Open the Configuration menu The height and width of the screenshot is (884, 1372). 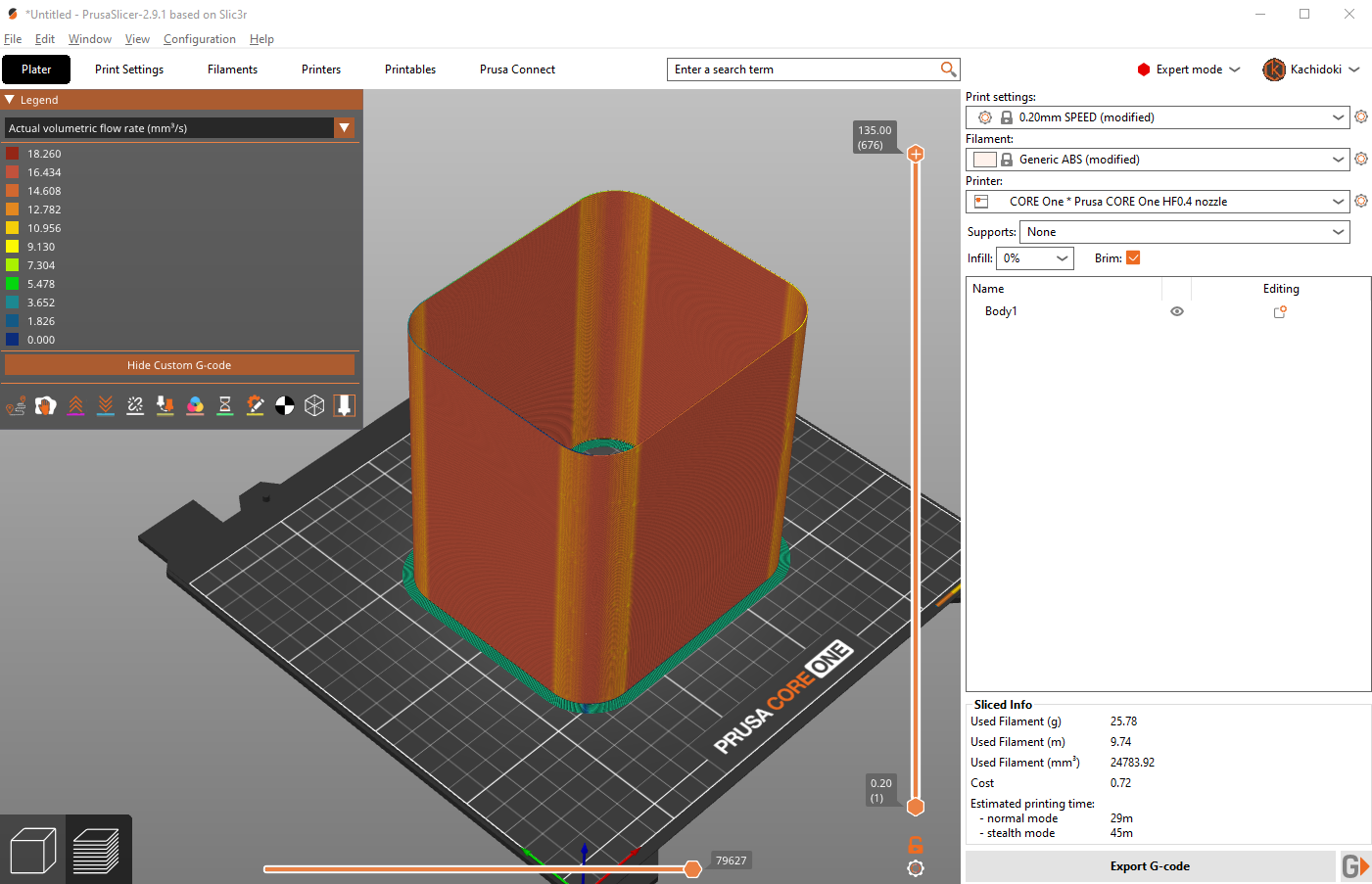click(199, 39)
